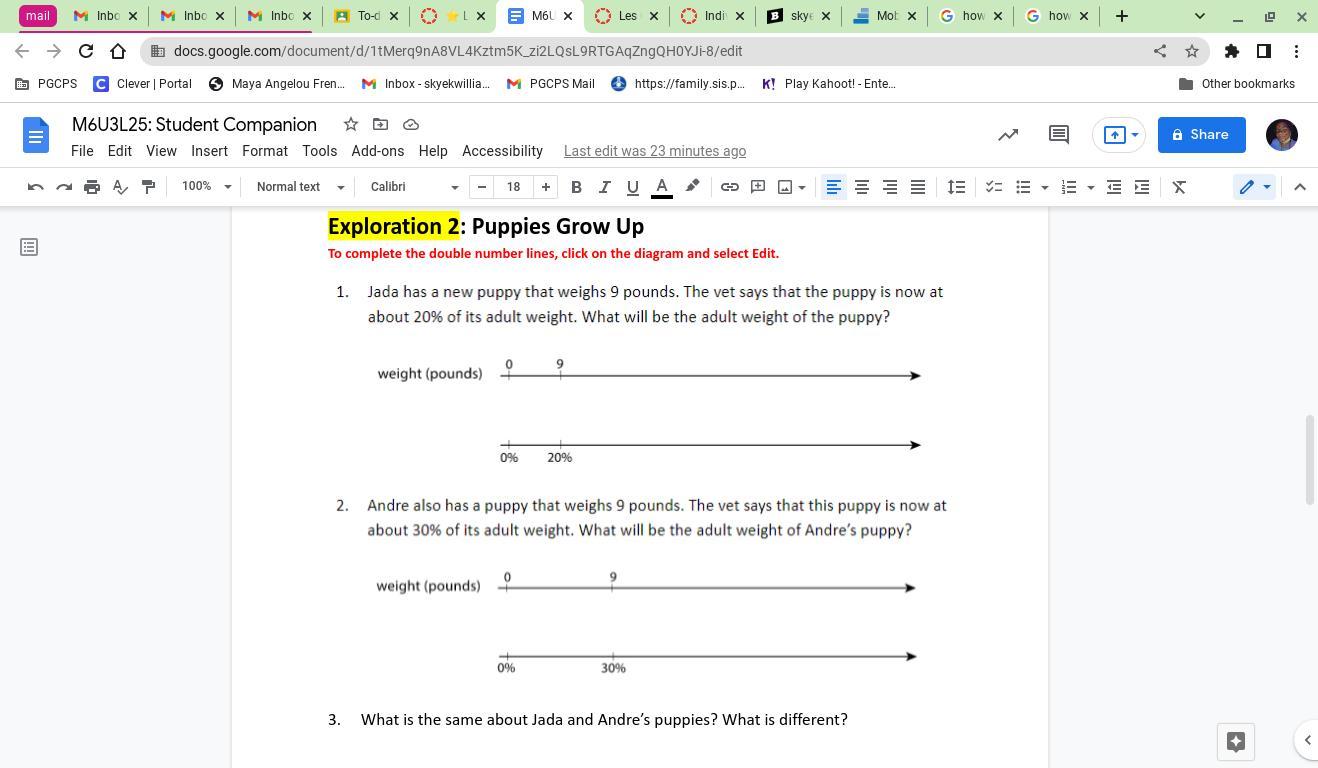The height and width of the screenshot is (768, 1318).
Task: Star the document M6U3L25
Action: coord(351,124)
